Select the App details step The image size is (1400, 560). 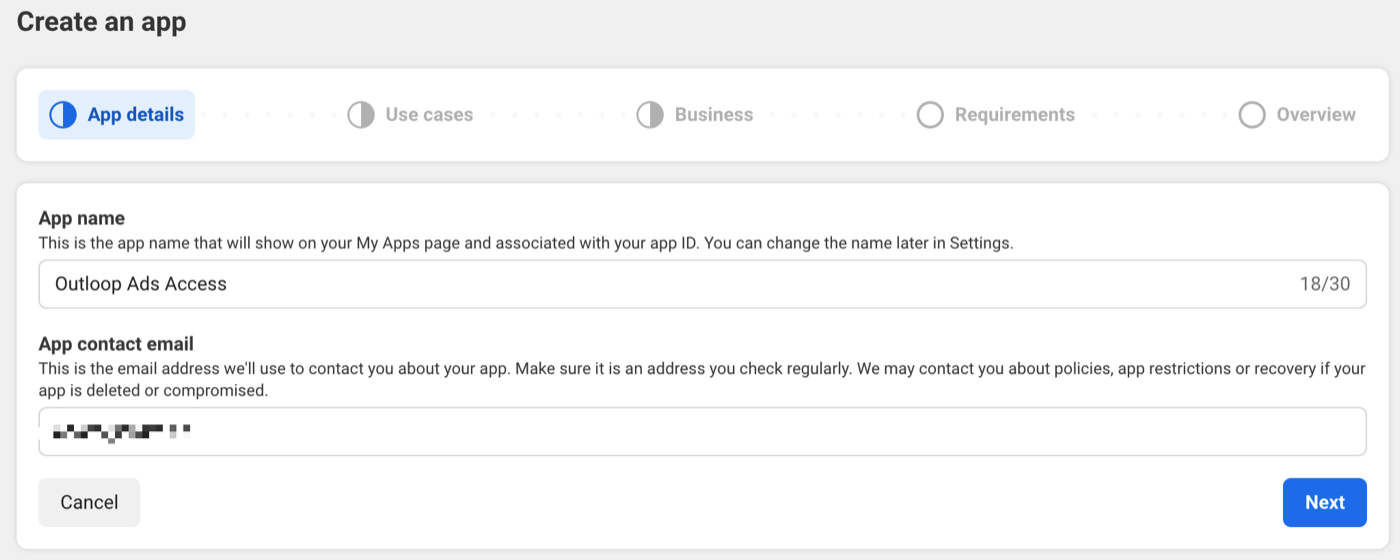pos(116,115)
